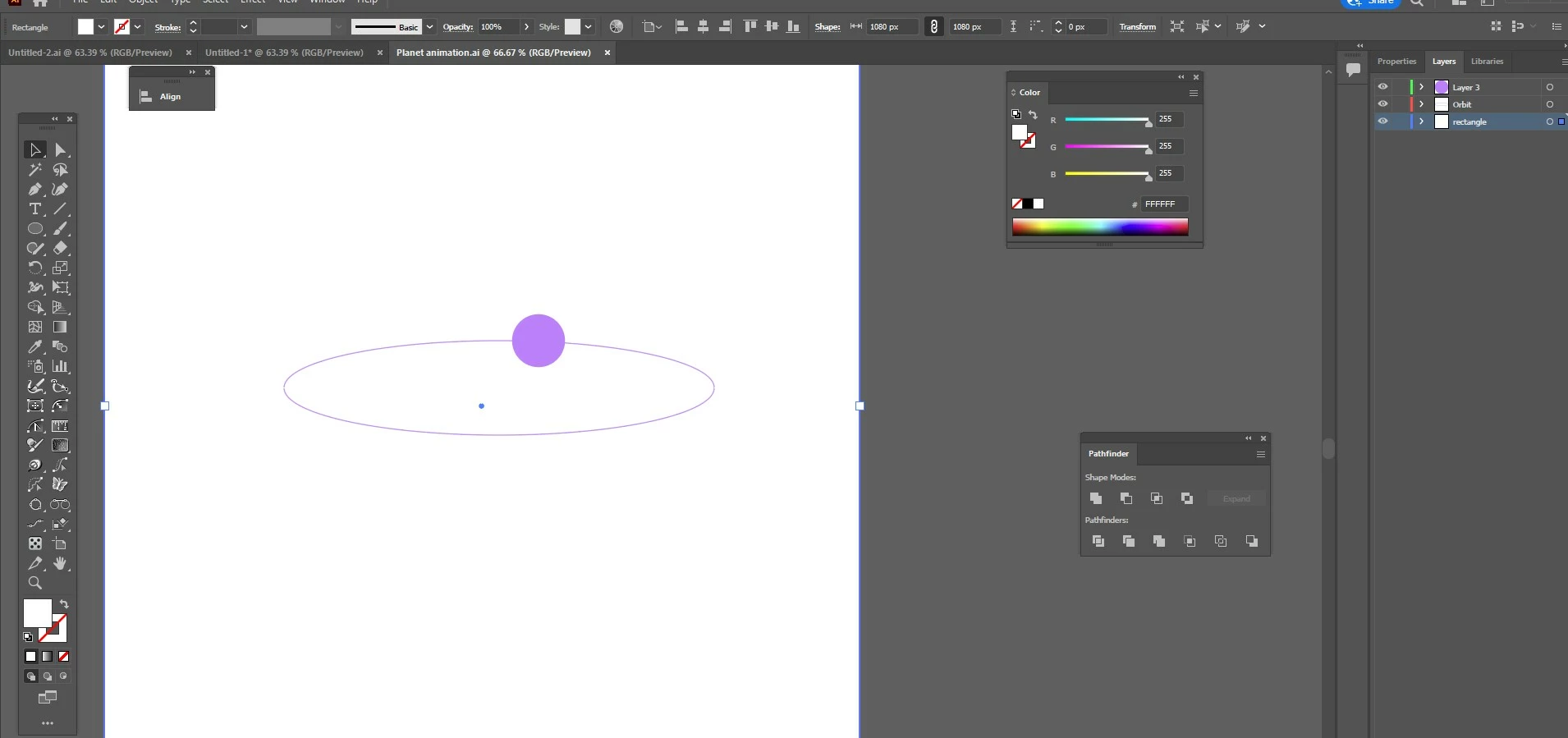The width and height of the screenshot is (1568, 738).
Task: Select the Paintbrush tool
Action: point(60,229)
